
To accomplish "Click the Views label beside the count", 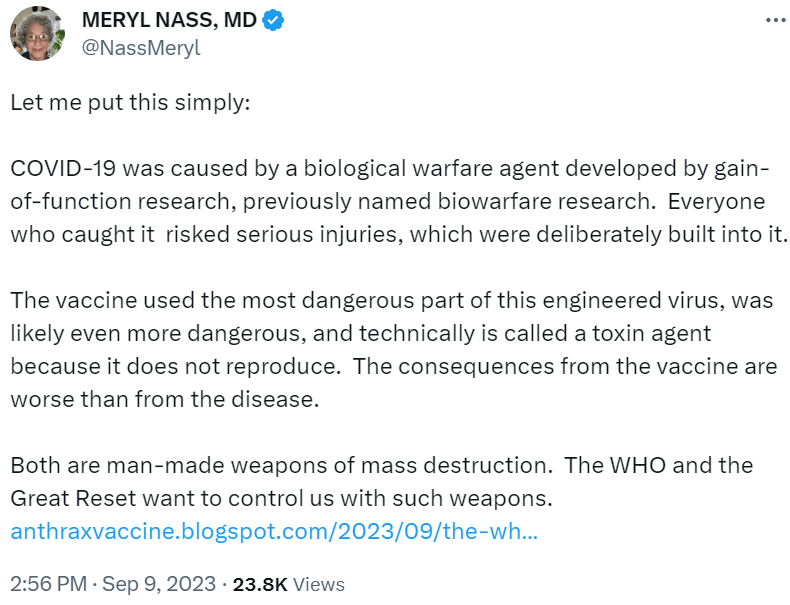I will point(320,584).
